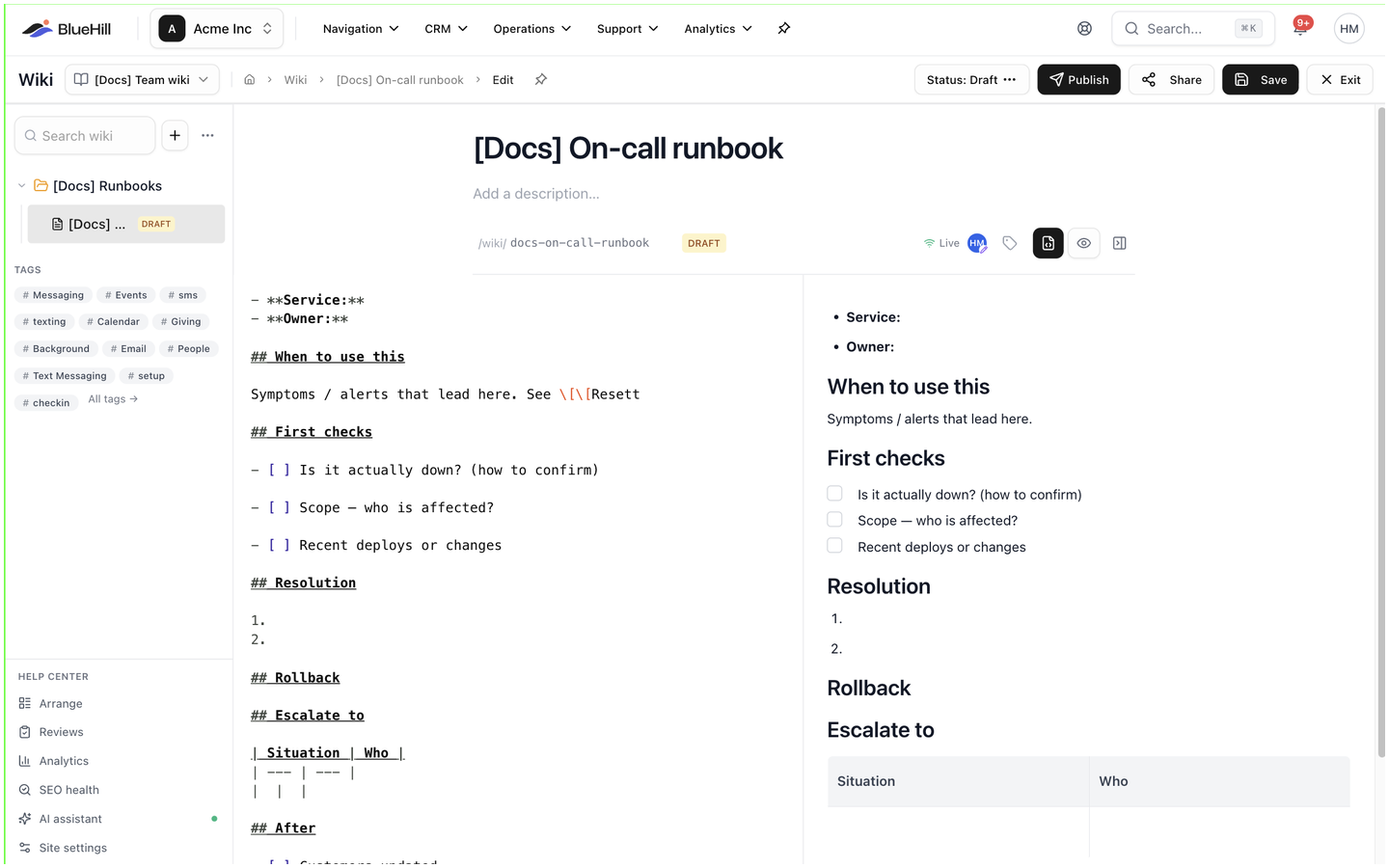Collapse the [Docs] Runbooks folder

click(22, 186)
